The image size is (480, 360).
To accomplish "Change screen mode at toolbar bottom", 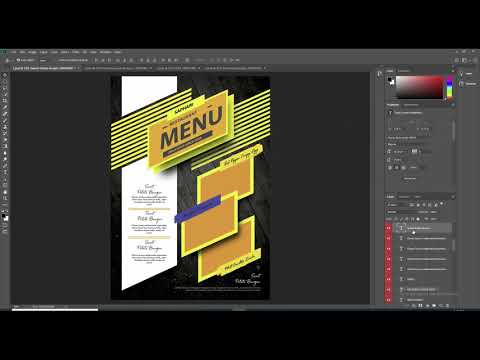I will (5, 232).
